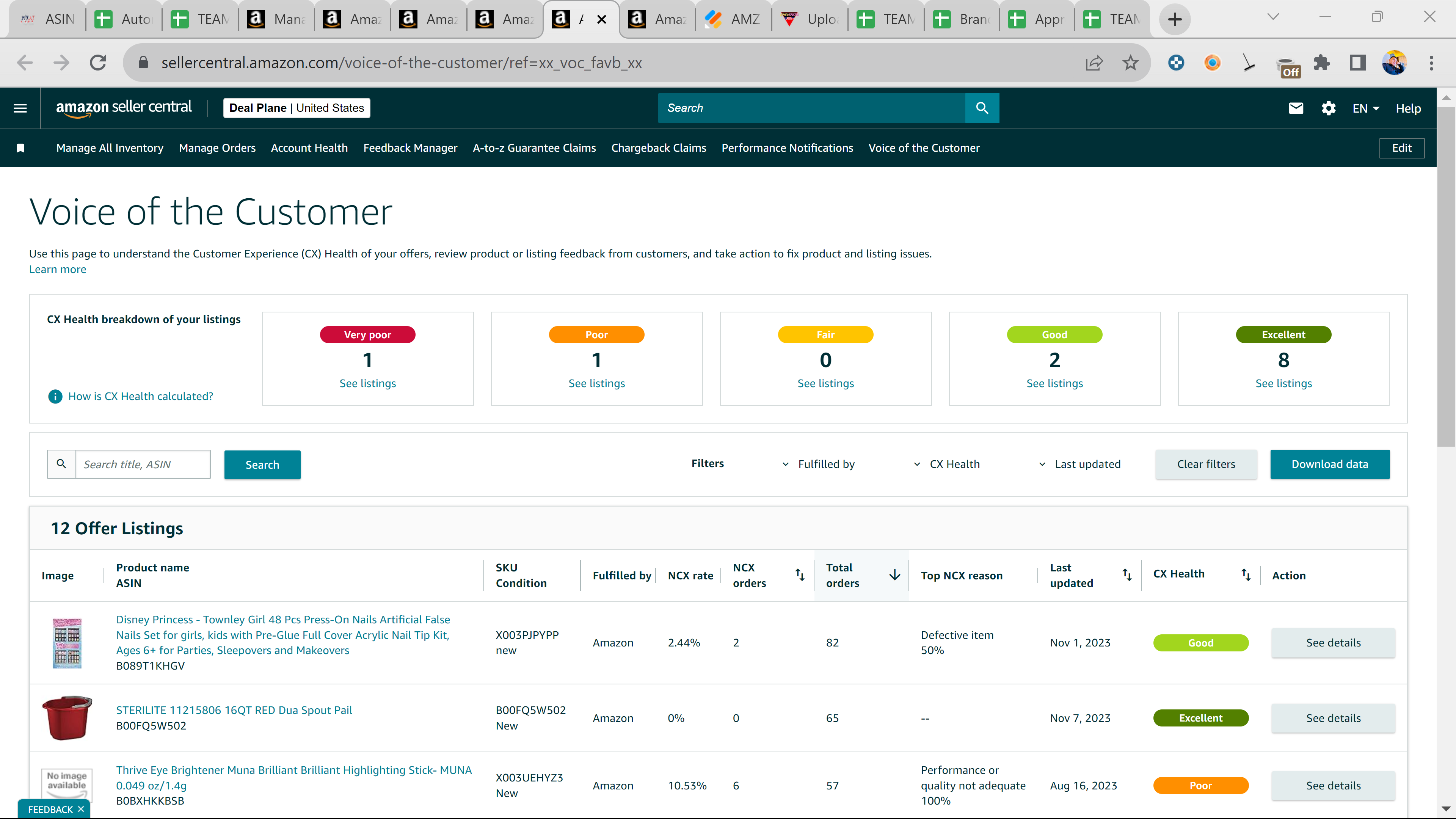Toggle the browser side panel icon
The image size is (1456, 819).
(x=1358, y=63)
